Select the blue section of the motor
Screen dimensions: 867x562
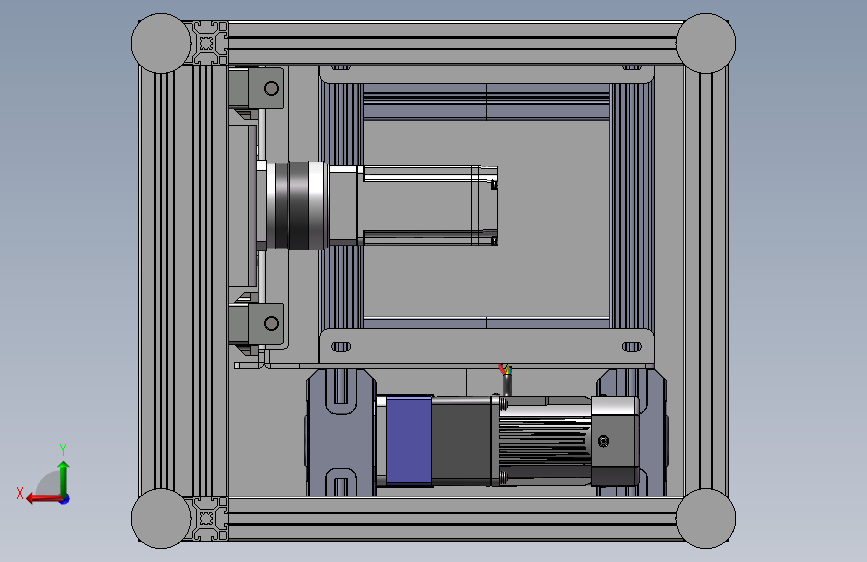pos(409,440)
